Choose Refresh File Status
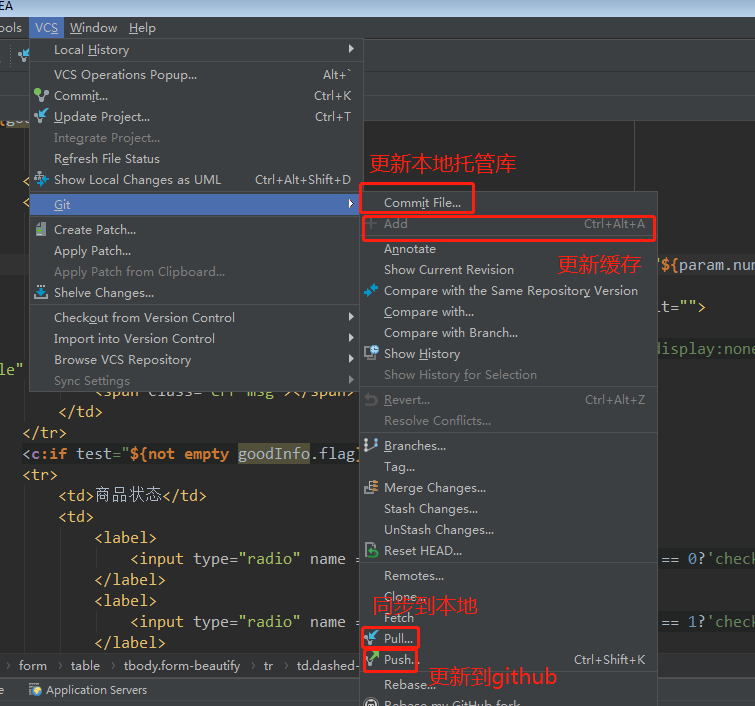Screen dimensions: 755x706 [x=196, y=158]
